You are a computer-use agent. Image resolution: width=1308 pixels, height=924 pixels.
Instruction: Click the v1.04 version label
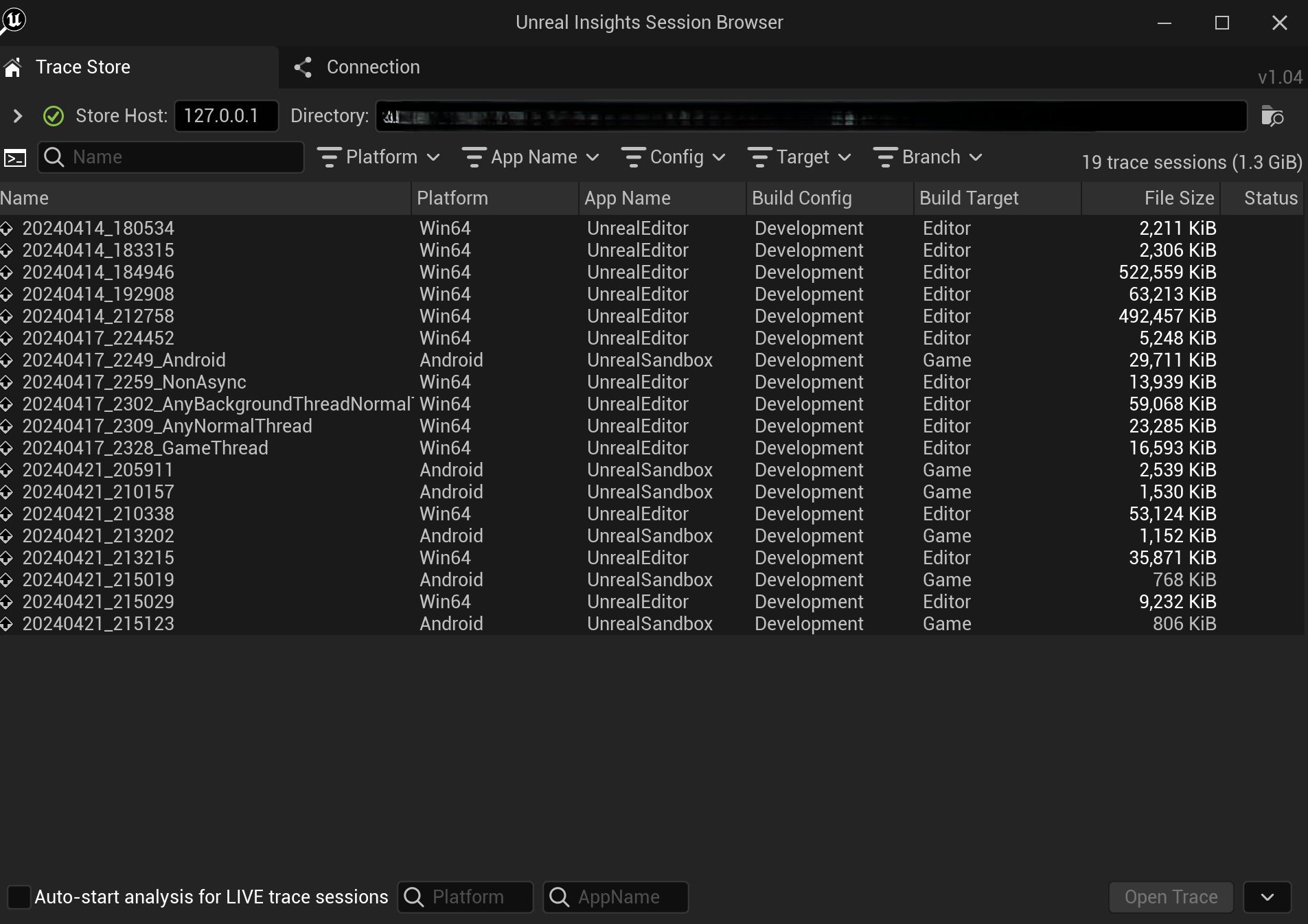tap(1280, 77)
